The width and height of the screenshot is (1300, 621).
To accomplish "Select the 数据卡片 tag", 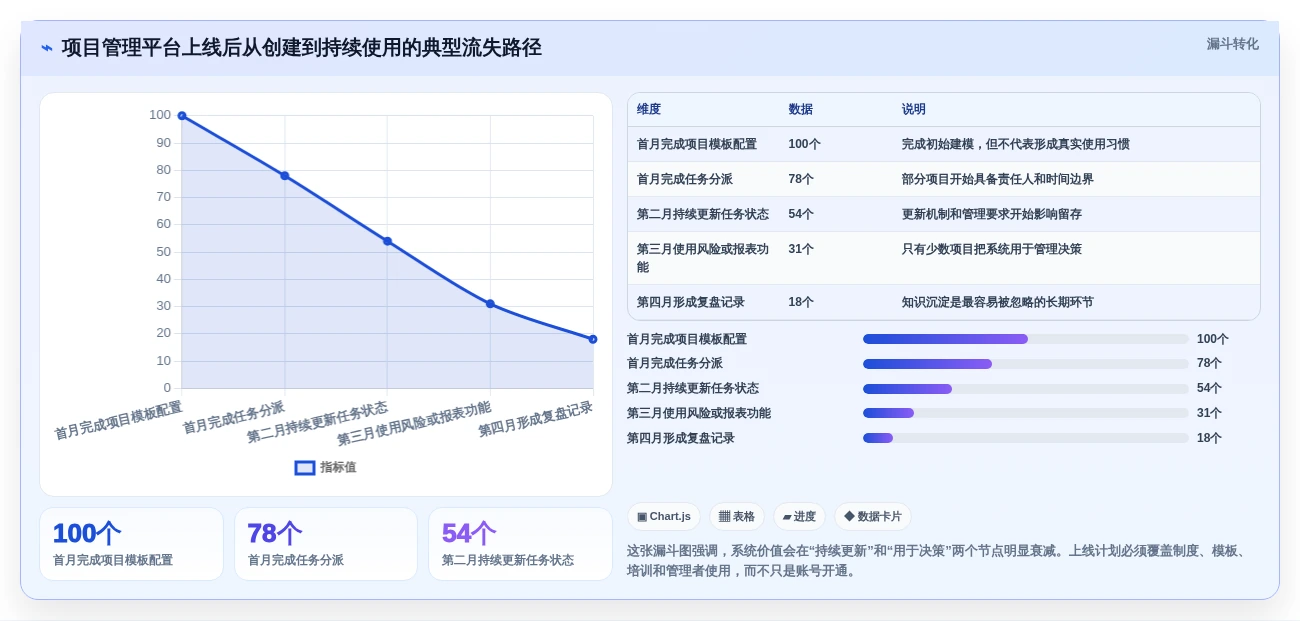I will click(x=873, y=516).
